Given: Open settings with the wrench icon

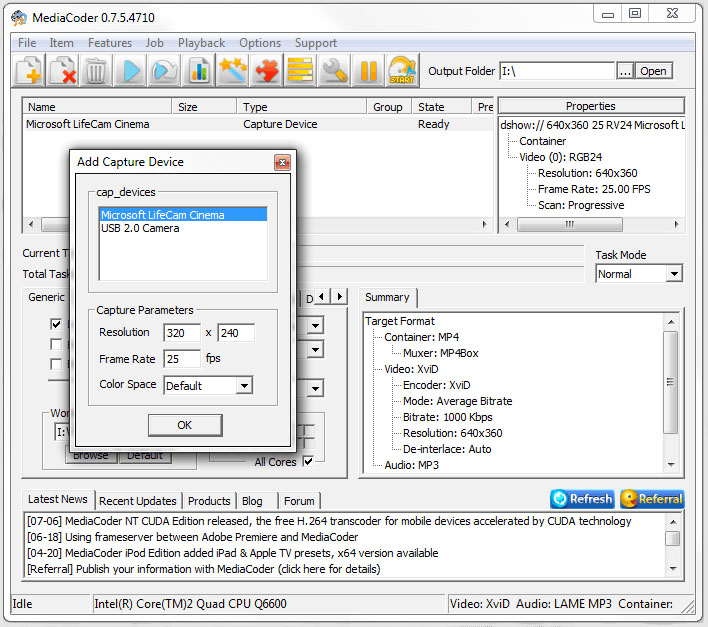Looking at the screenshot, I should pyautogui.click(x=335, y=71).
